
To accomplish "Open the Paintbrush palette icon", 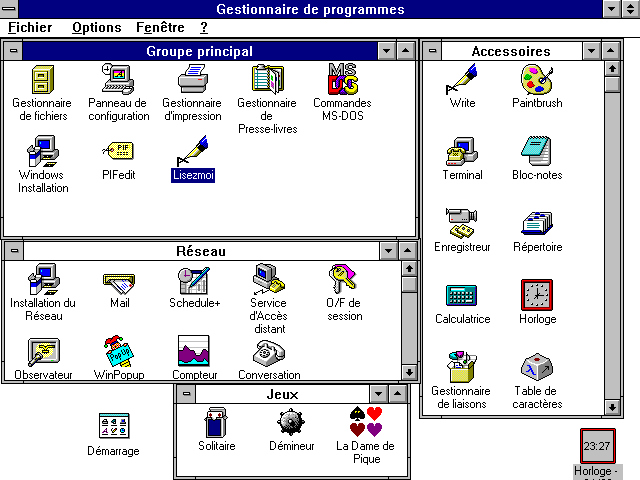I will tap(537, 79).
